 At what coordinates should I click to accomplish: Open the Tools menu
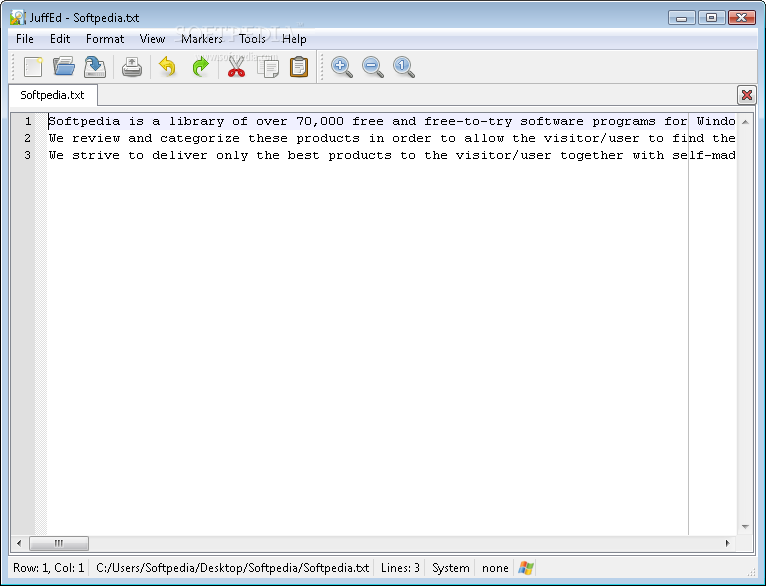click(x=252, y=39)
